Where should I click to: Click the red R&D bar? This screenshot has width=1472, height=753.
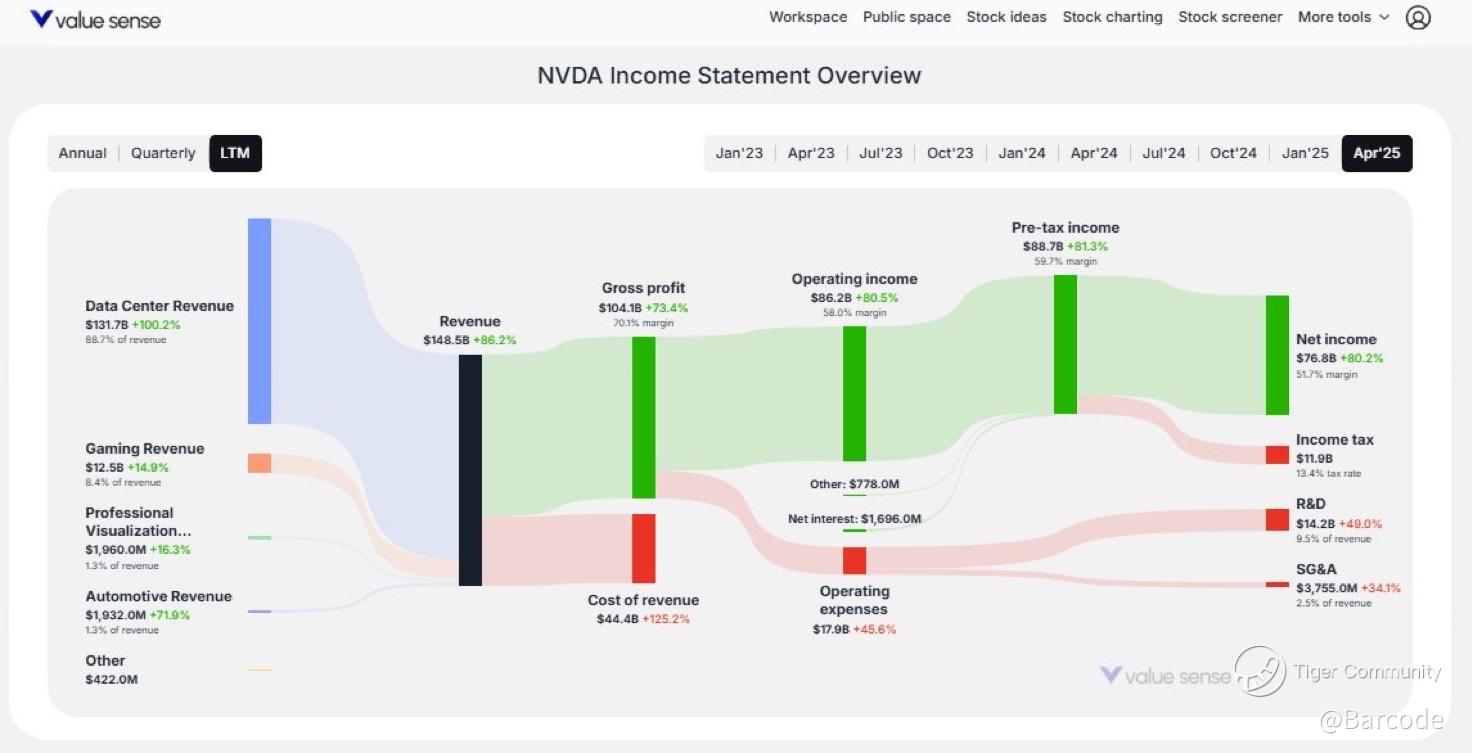1277,520
